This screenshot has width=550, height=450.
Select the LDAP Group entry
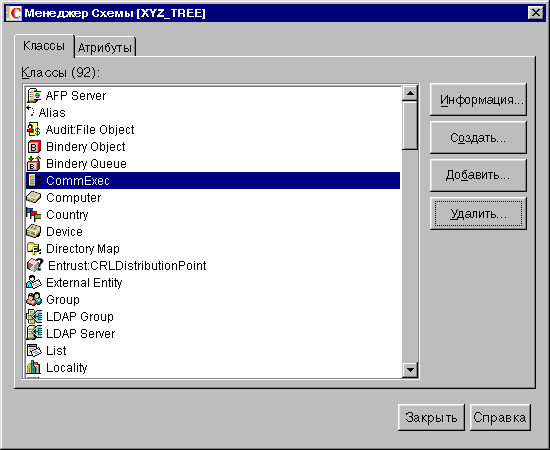tap(213, 317)
